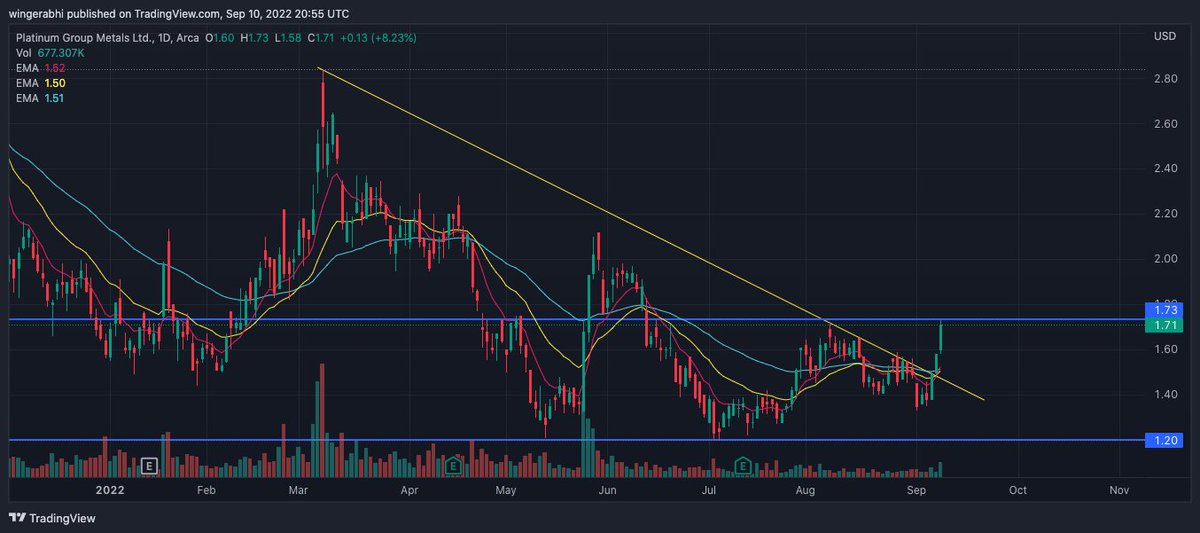The image size is (1200, 533).
Task: Click 1.60 on the price axis
Action: (1163, 349)
